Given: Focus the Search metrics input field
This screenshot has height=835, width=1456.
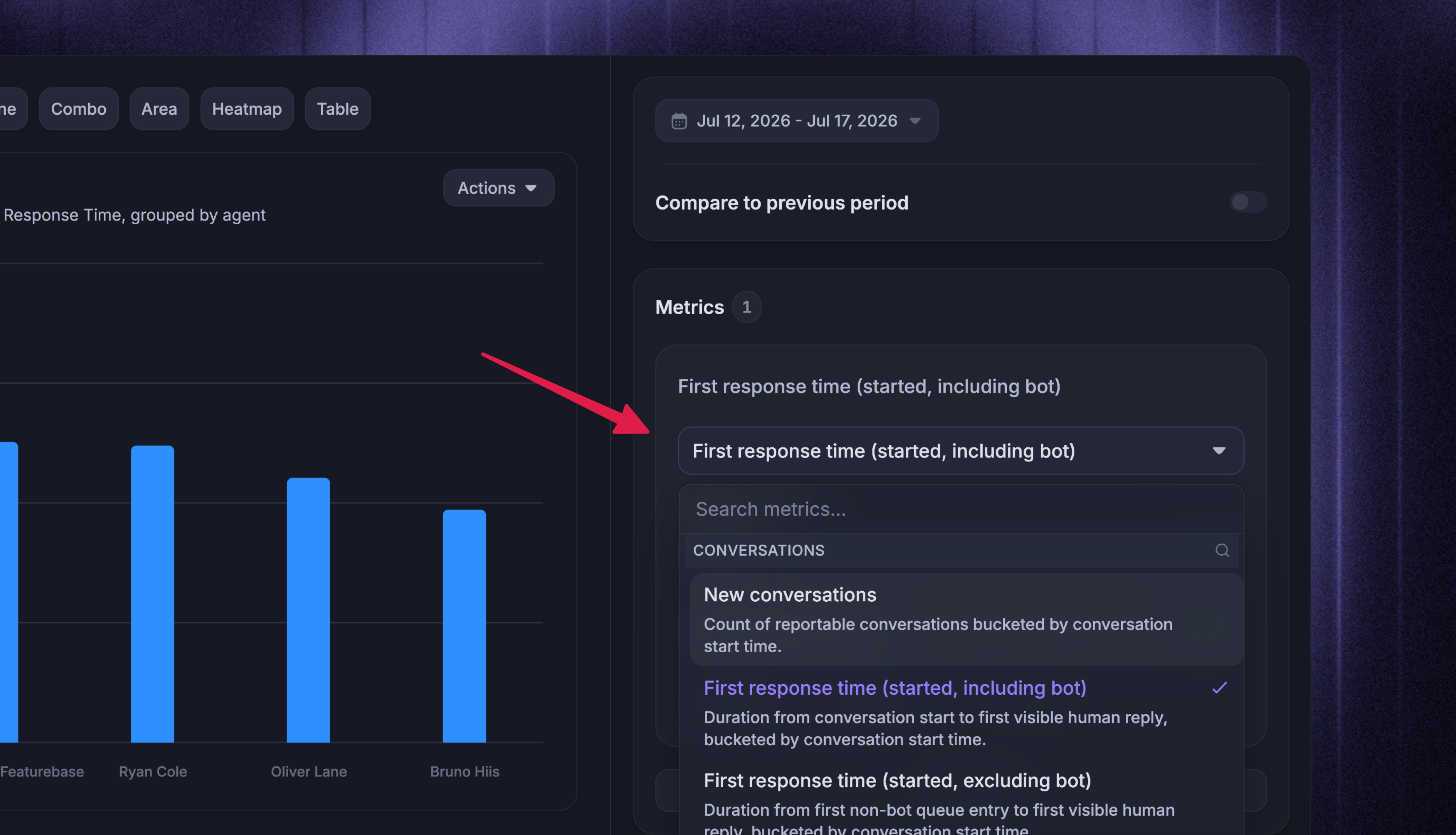Looking at the screenshot, I should [x=961, y=509].
